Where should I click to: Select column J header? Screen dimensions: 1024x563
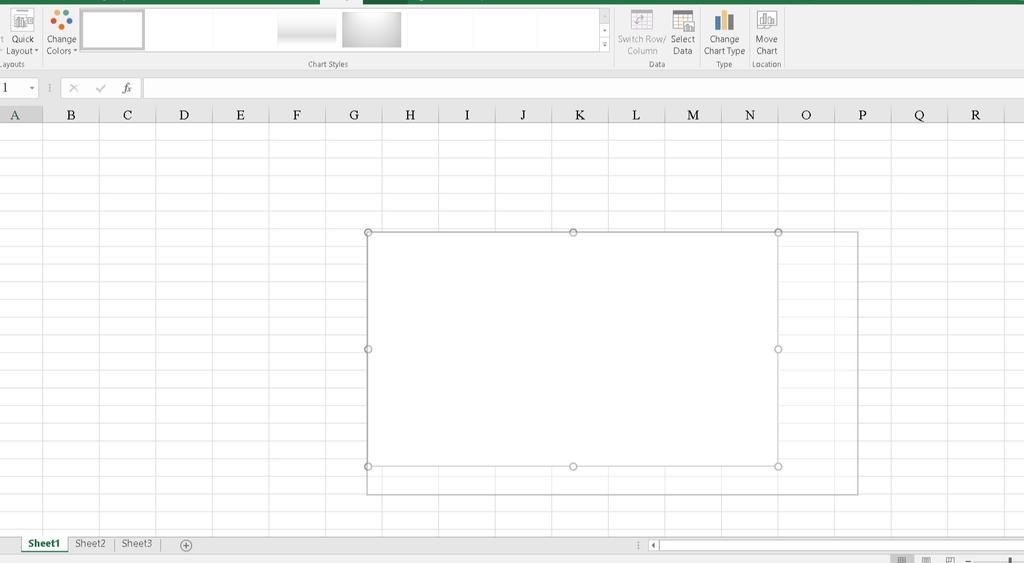[x=523, y=115]
